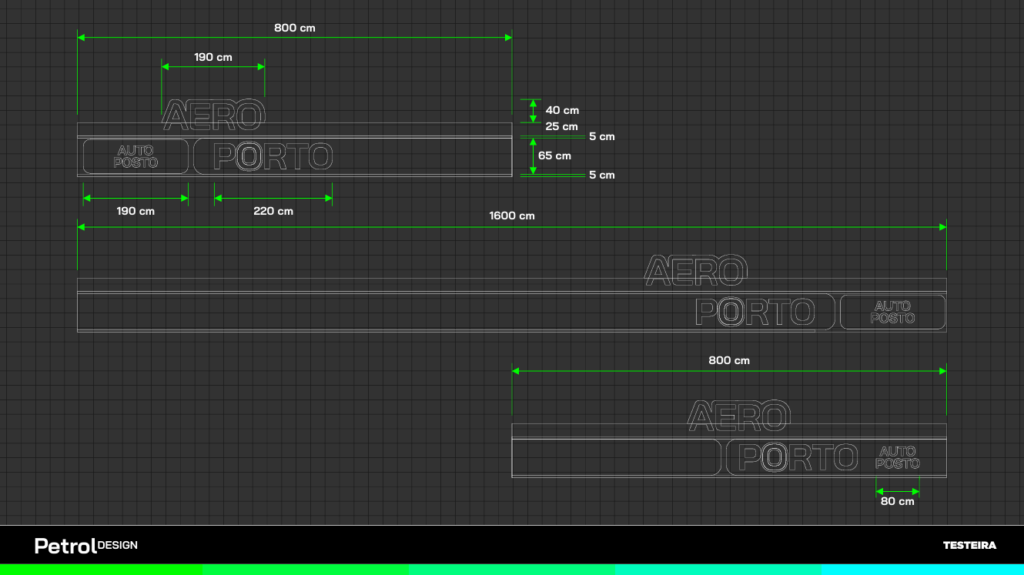Click the Petrol logo in footer

pos(65,546)
